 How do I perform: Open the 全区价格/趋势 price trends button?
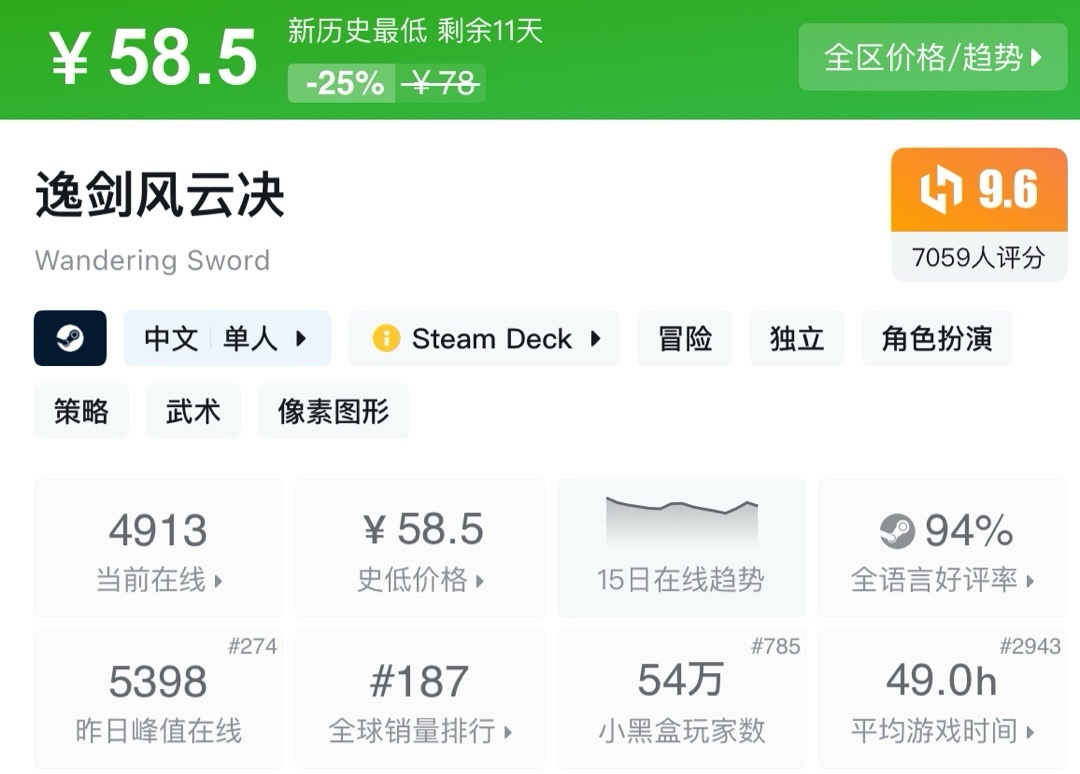point(932,57)
